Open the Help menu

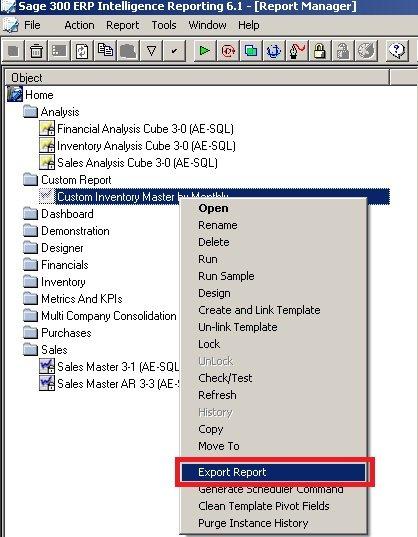[x=249, y=25]
